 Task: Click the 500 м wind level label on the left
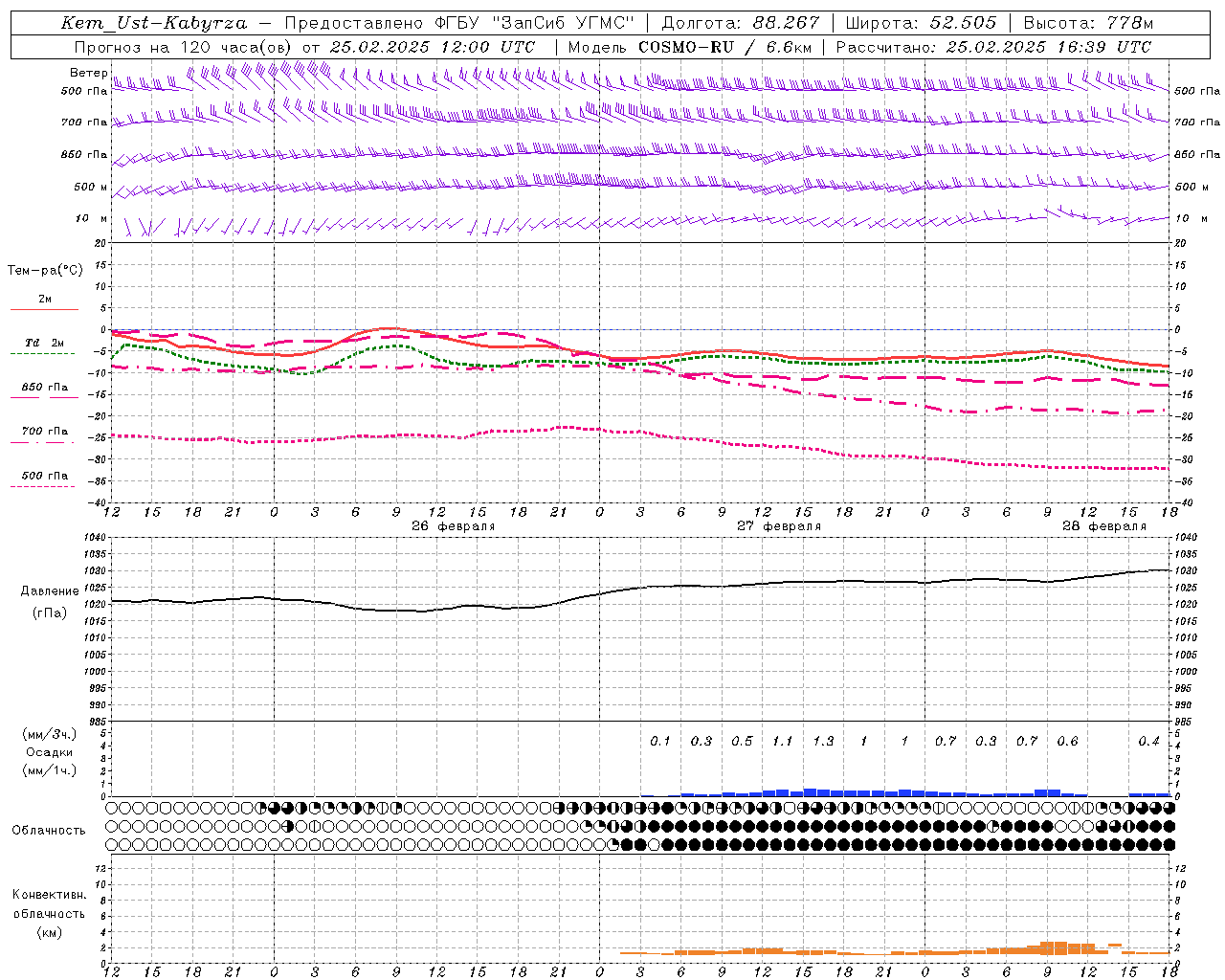(x=91, y=187)
